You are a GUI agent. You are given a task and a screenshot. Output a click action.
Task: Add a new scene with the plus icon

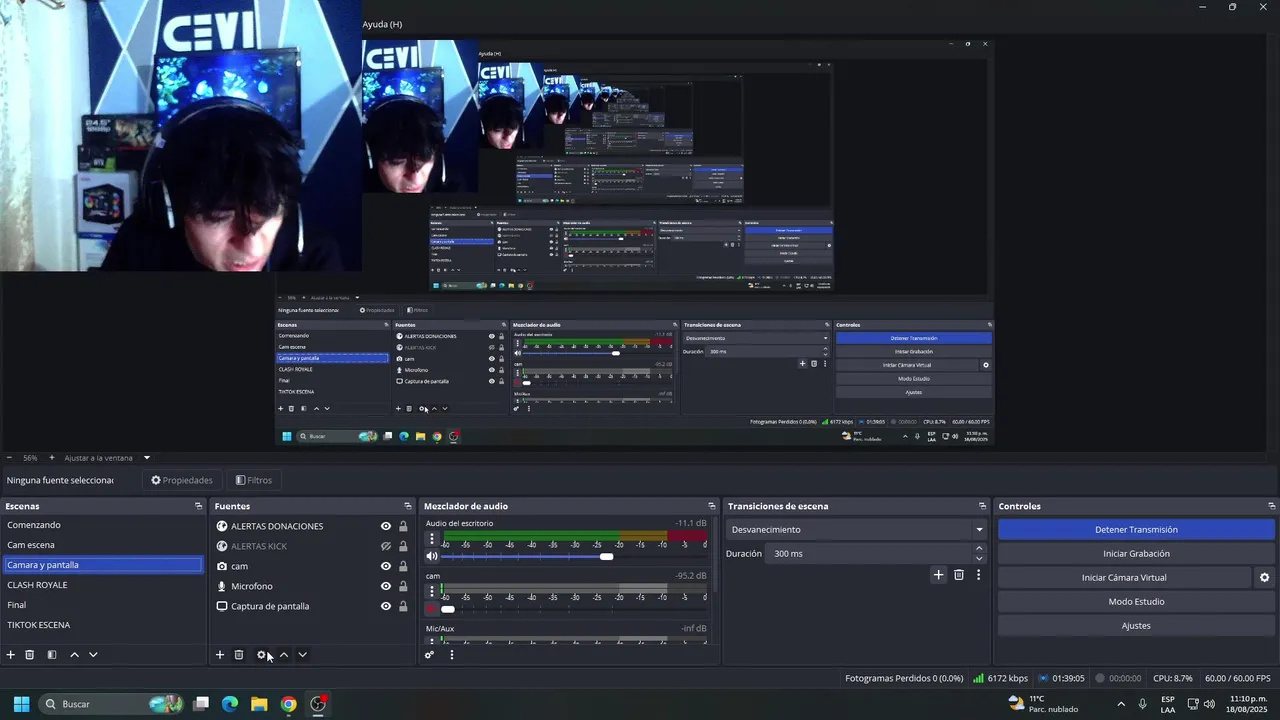pyautogui.click(x=11, y=655)
